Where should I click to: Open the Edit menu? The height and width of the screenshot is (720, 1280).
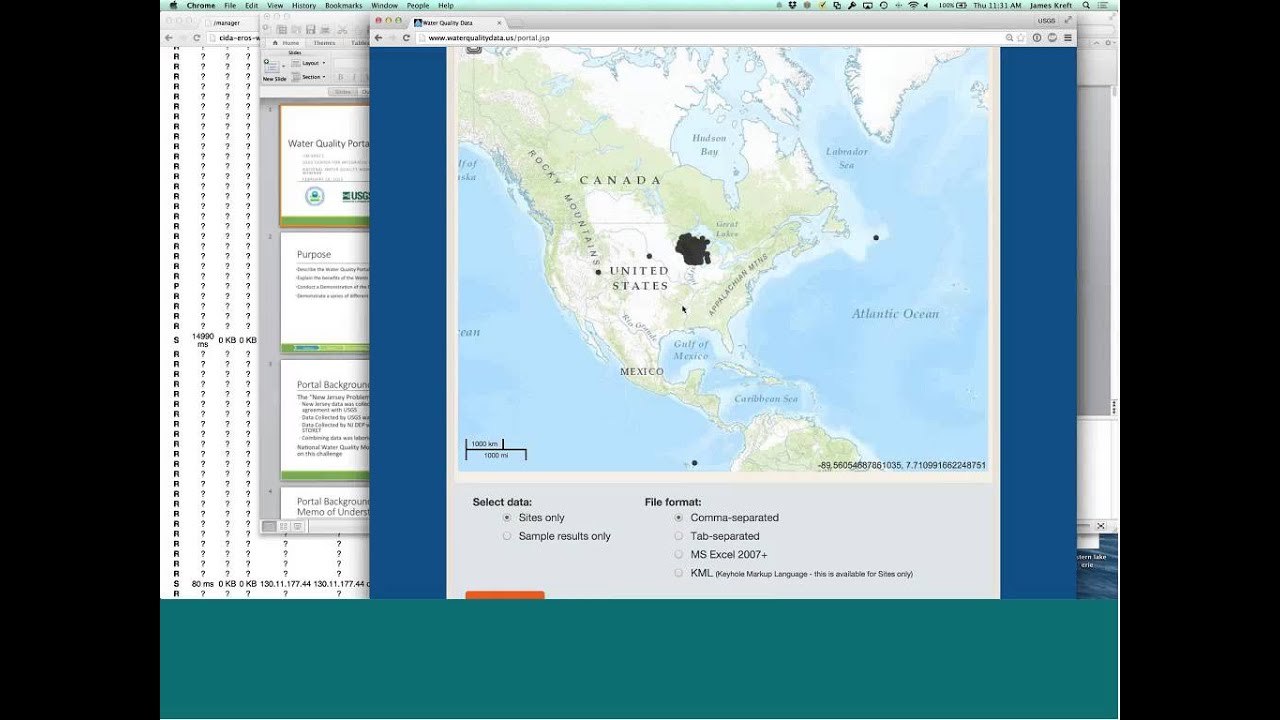click(x=251, y=6)
